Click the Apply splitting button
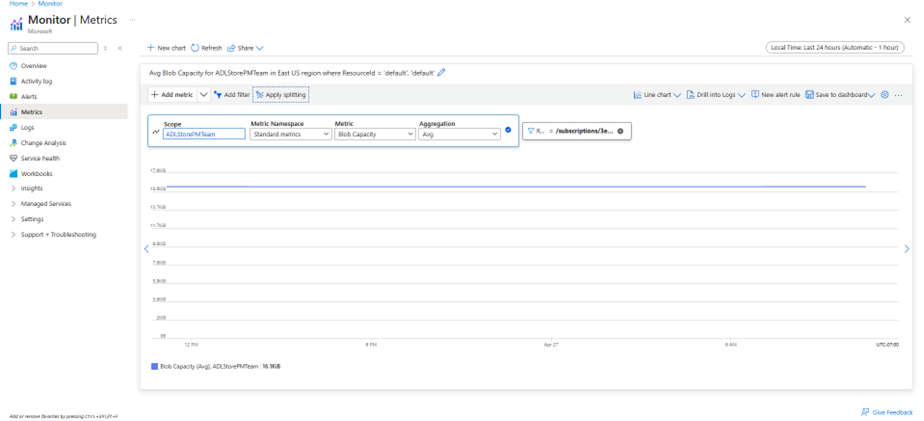 click(280, 94)
